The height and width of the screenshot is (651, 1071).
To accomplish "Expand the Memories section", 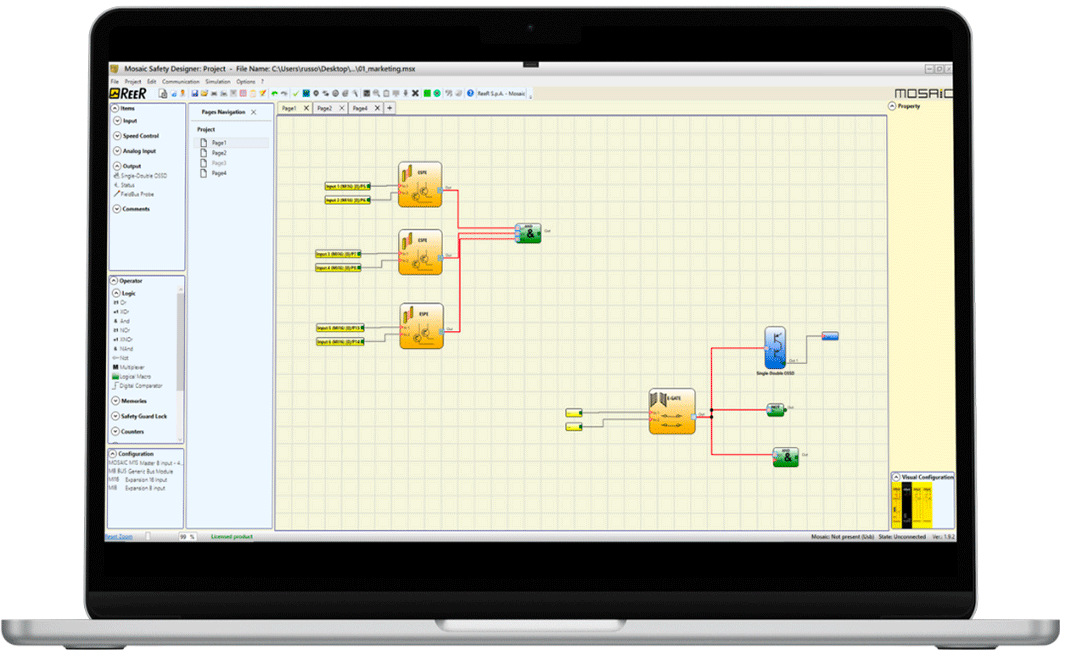I will point(117,400).
